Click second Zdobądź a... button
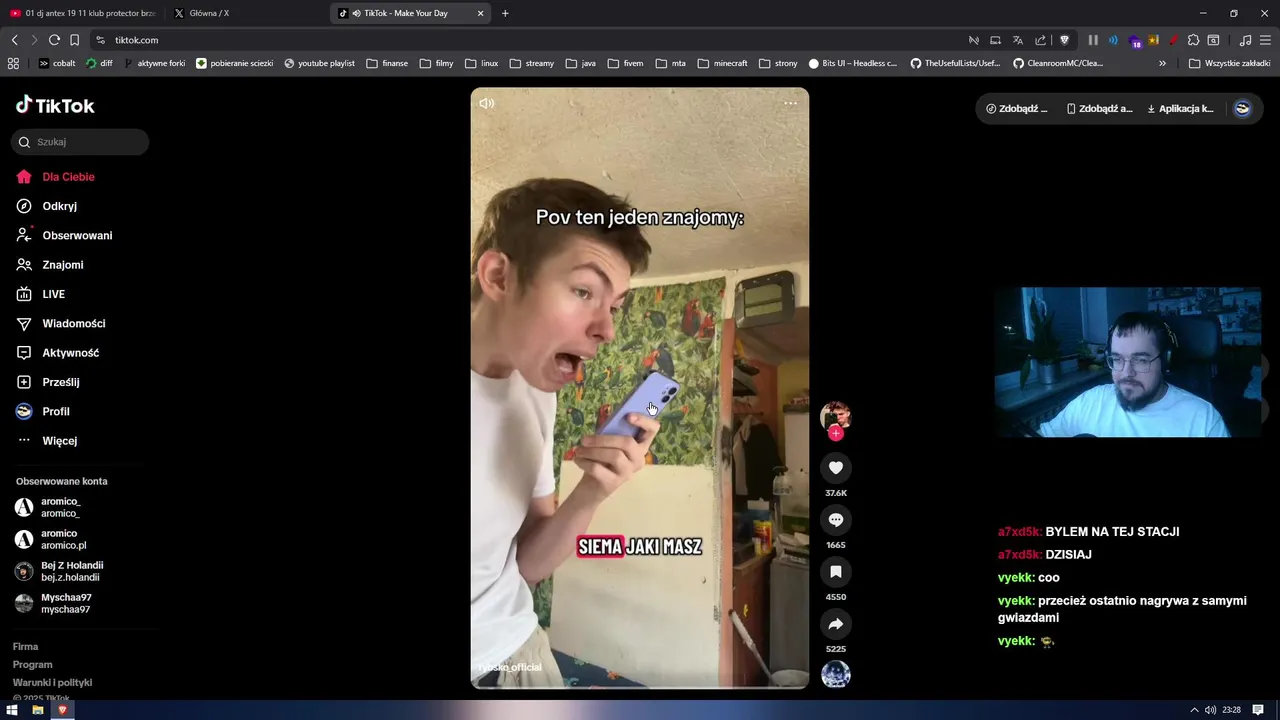Viewport: 1280px width, 720px height. [1099, 109]
